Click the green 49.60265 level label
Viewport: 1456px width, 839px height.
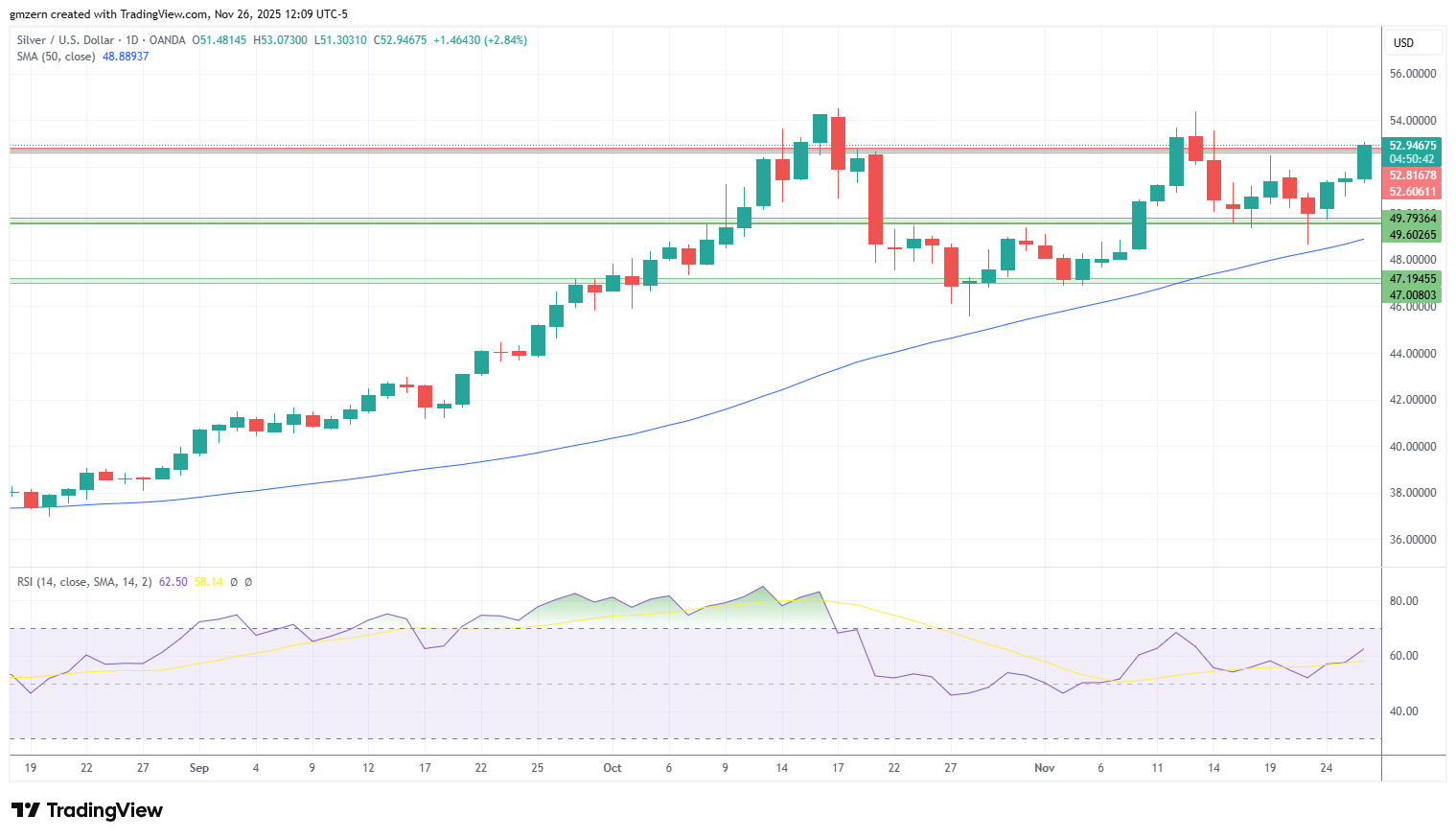(x=1413, y=235)
